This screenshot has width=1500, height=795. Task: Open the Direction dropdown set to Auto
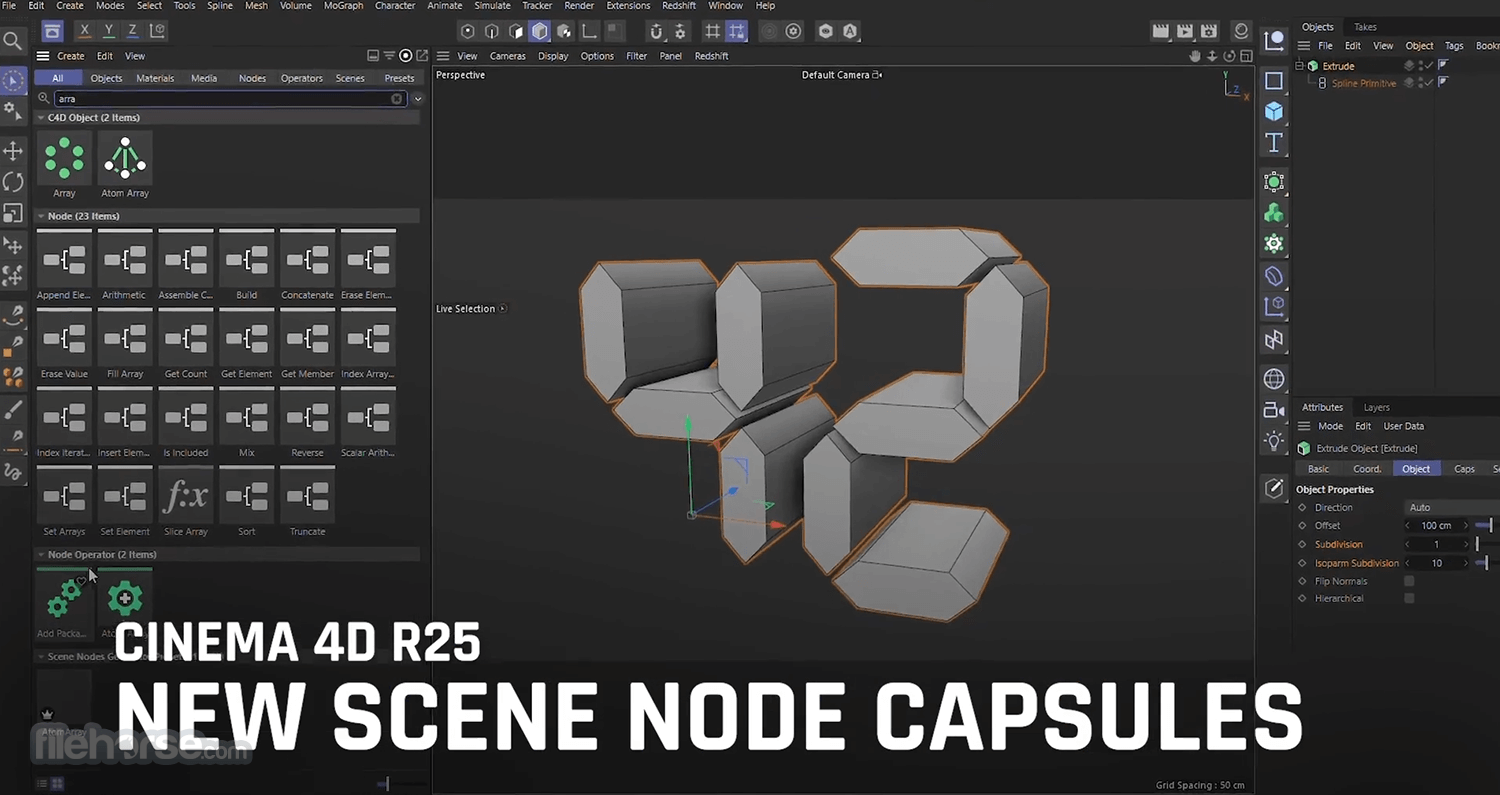click(1450, 508)
